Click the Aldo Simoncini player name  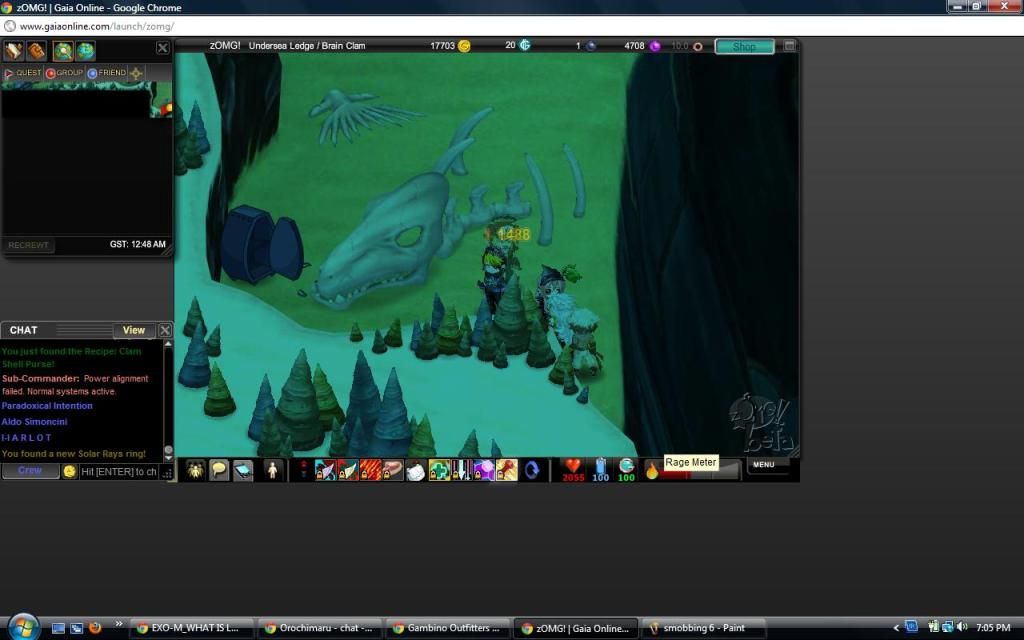35,422
